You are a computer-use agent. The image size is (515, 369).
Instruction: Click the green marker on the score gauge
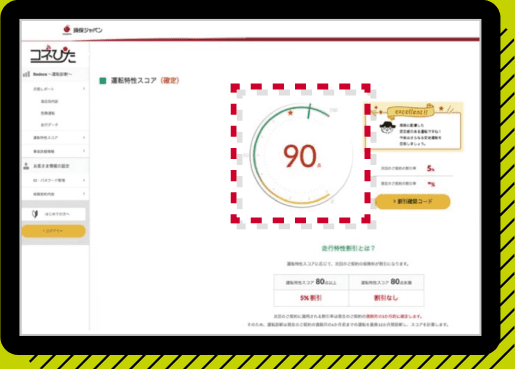[x=309, y=111]
